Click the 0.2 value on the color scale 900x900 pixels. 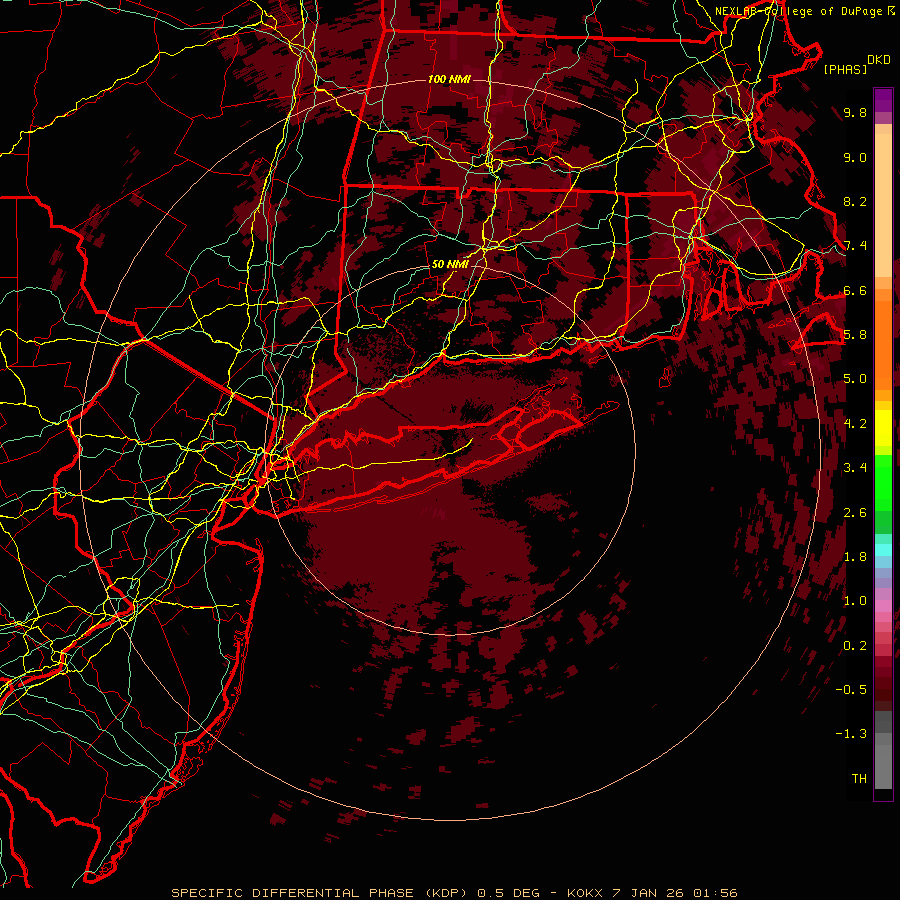(x=855, y=646)
